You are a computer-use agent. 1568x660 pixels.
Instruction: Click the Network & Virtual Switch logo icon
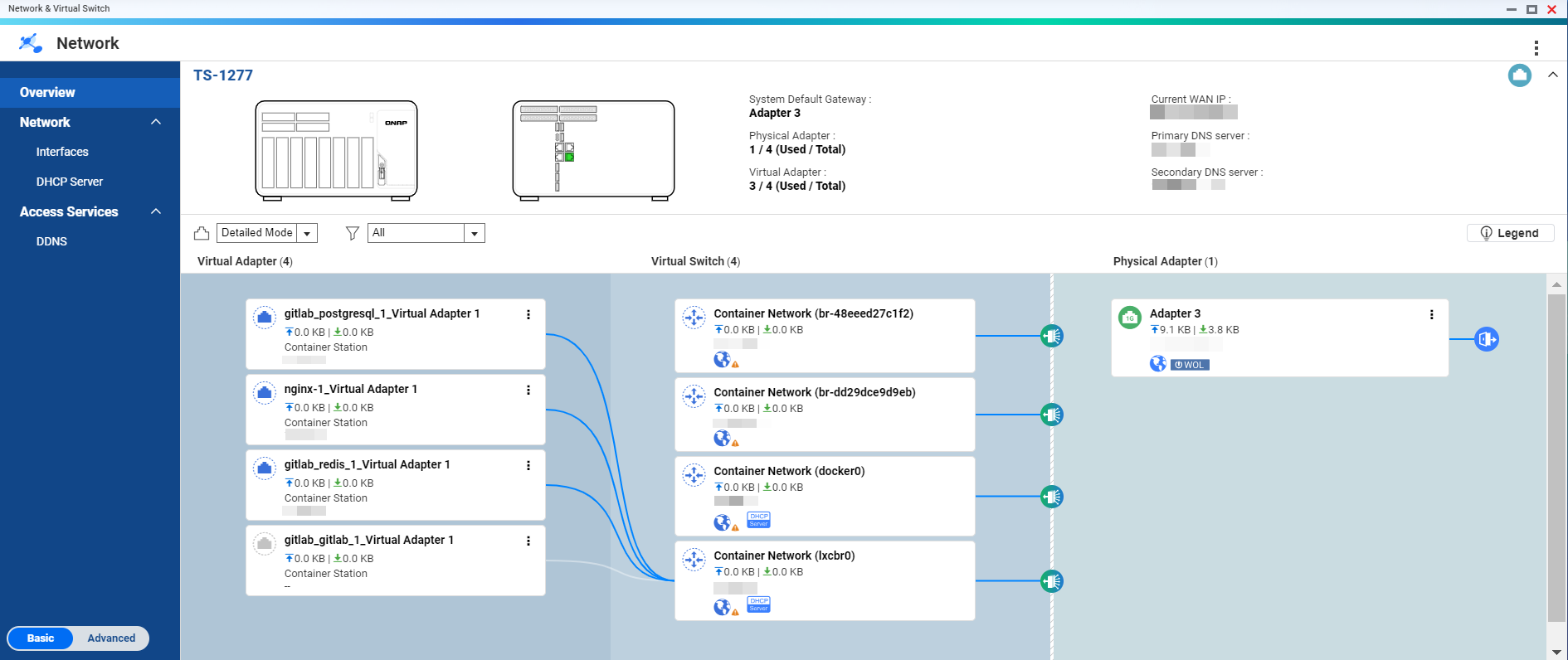(31, 43)
